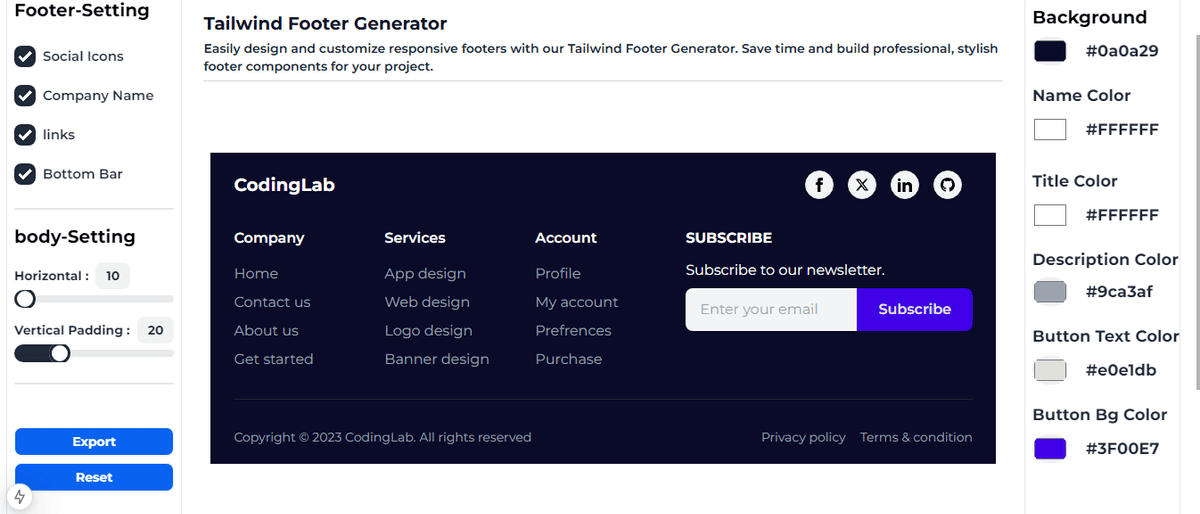The image size is (1200, 514).
Task: Click the X (Twitter) social icon
Action: click(x=862, y=185)
